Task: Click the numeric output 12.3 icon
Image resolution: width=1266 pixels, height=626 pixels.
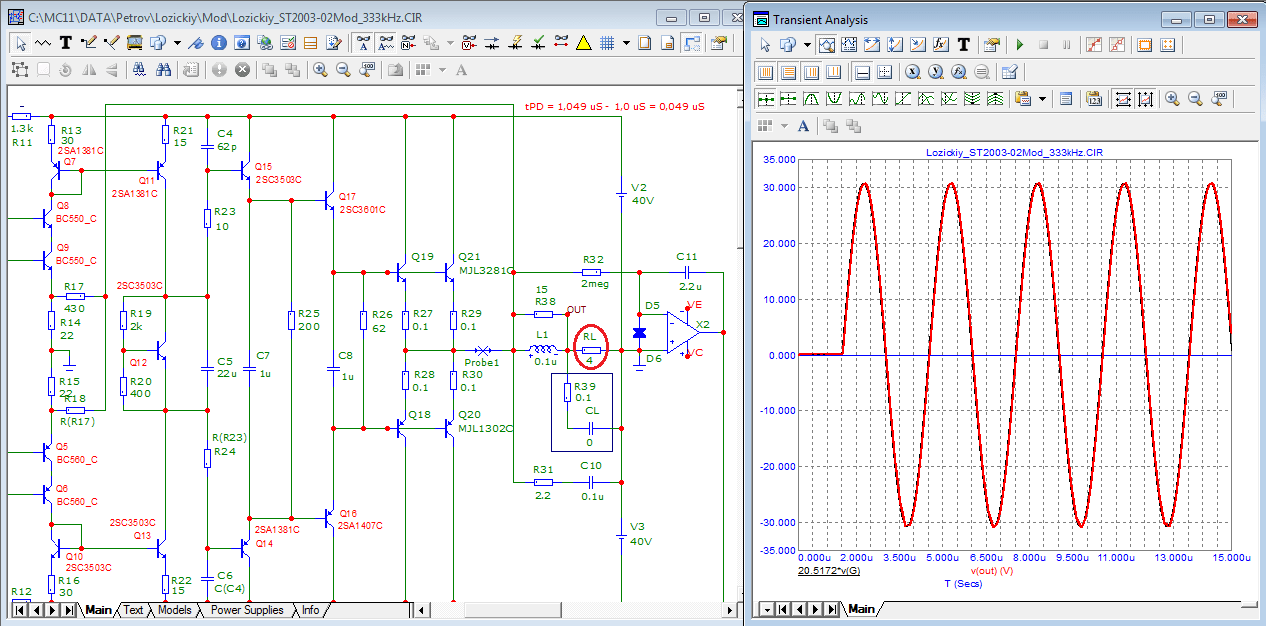Action: click(1094, 98)
